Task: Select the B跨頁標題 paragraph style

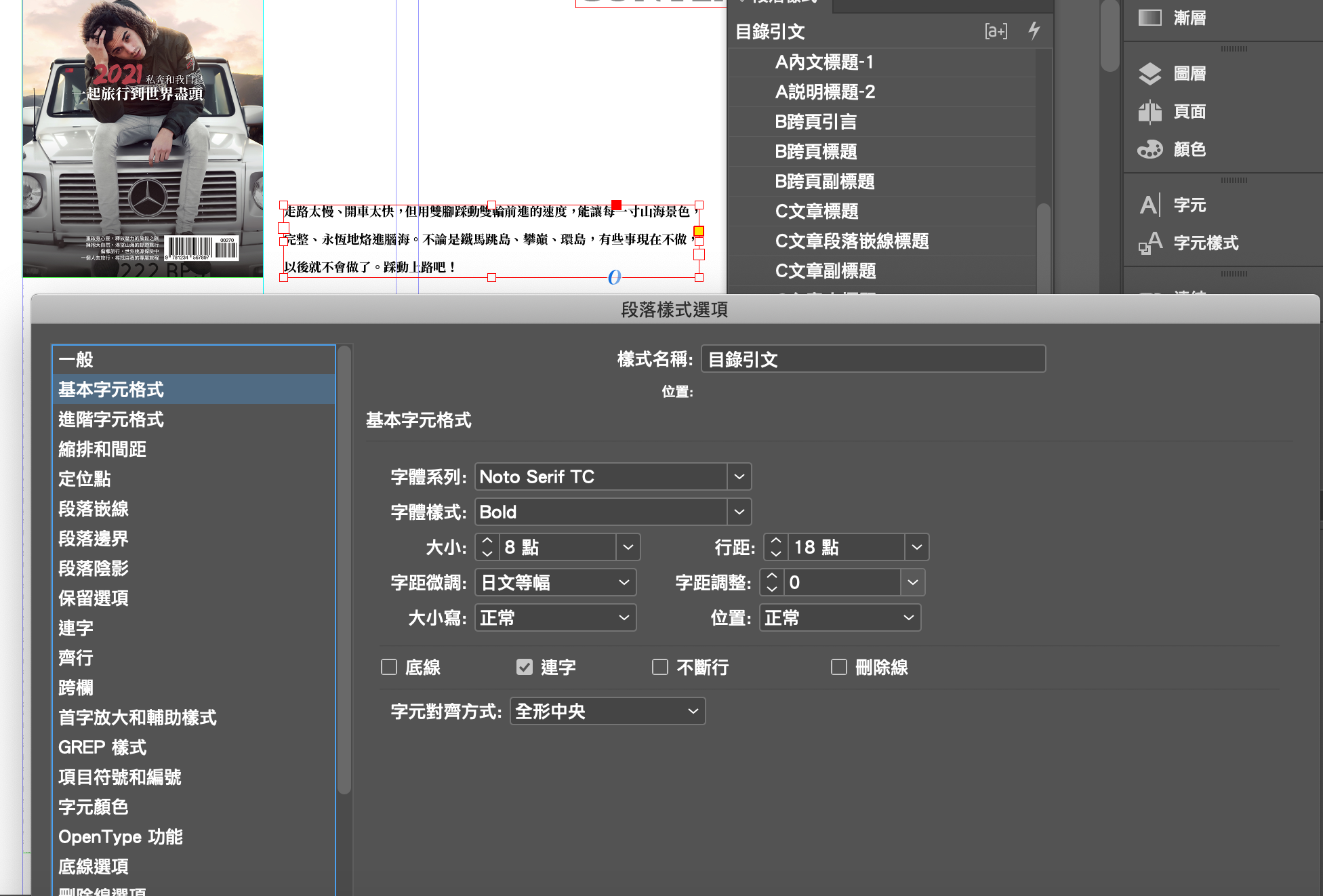Action: click(x=816, y=152)
